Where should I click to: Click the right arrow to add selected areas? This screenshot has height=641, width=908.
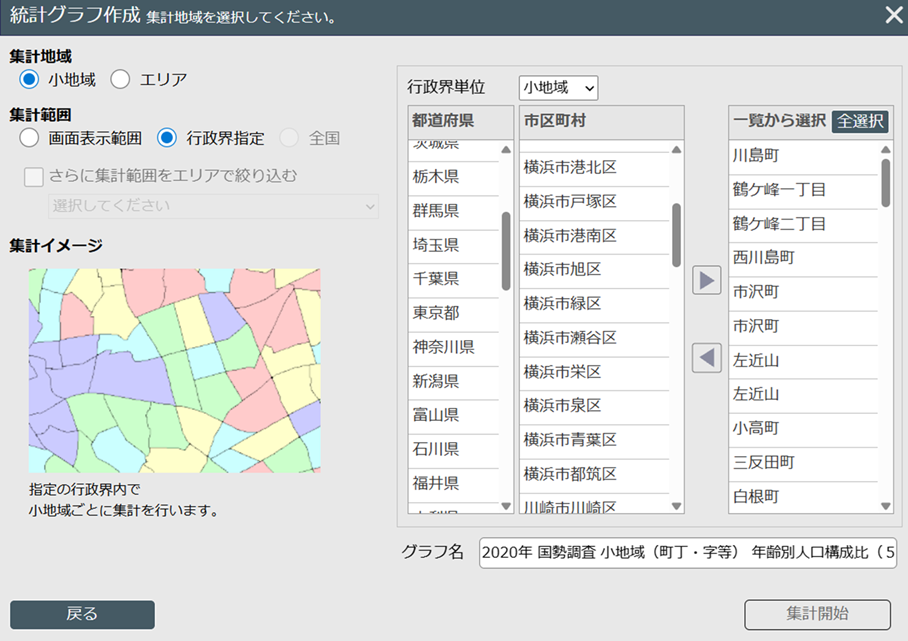pos(706,280)
